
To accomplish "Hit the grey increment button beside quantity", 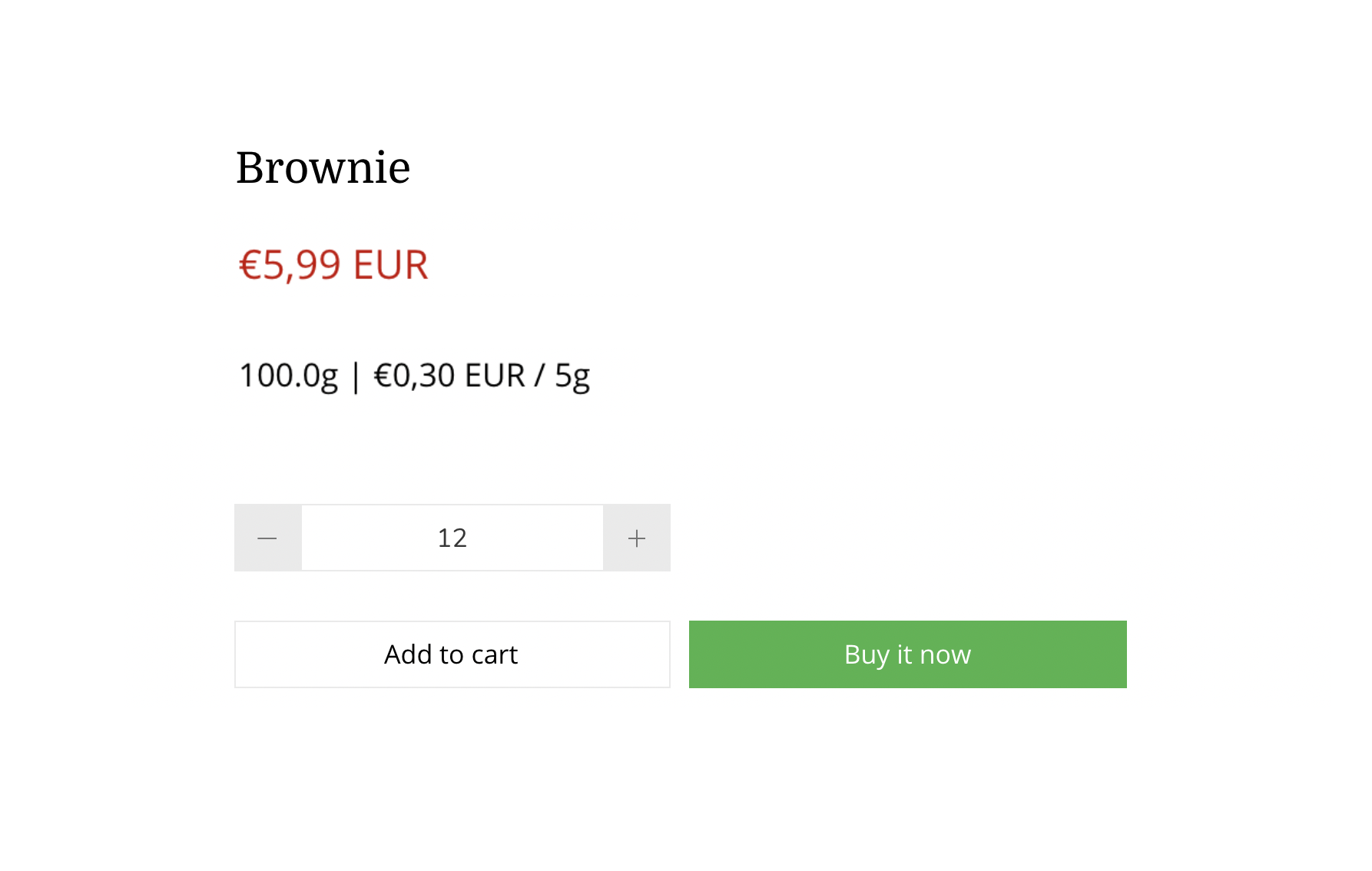I will (637, 538).
